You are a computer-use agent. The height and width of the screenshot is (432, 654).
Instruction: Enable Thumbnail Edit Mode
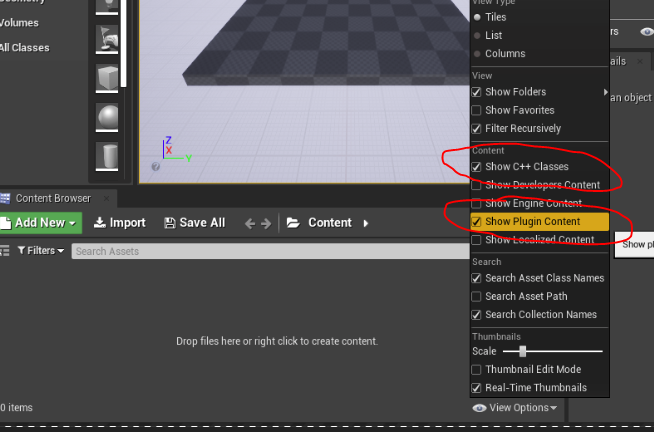(x=476, y=369)
